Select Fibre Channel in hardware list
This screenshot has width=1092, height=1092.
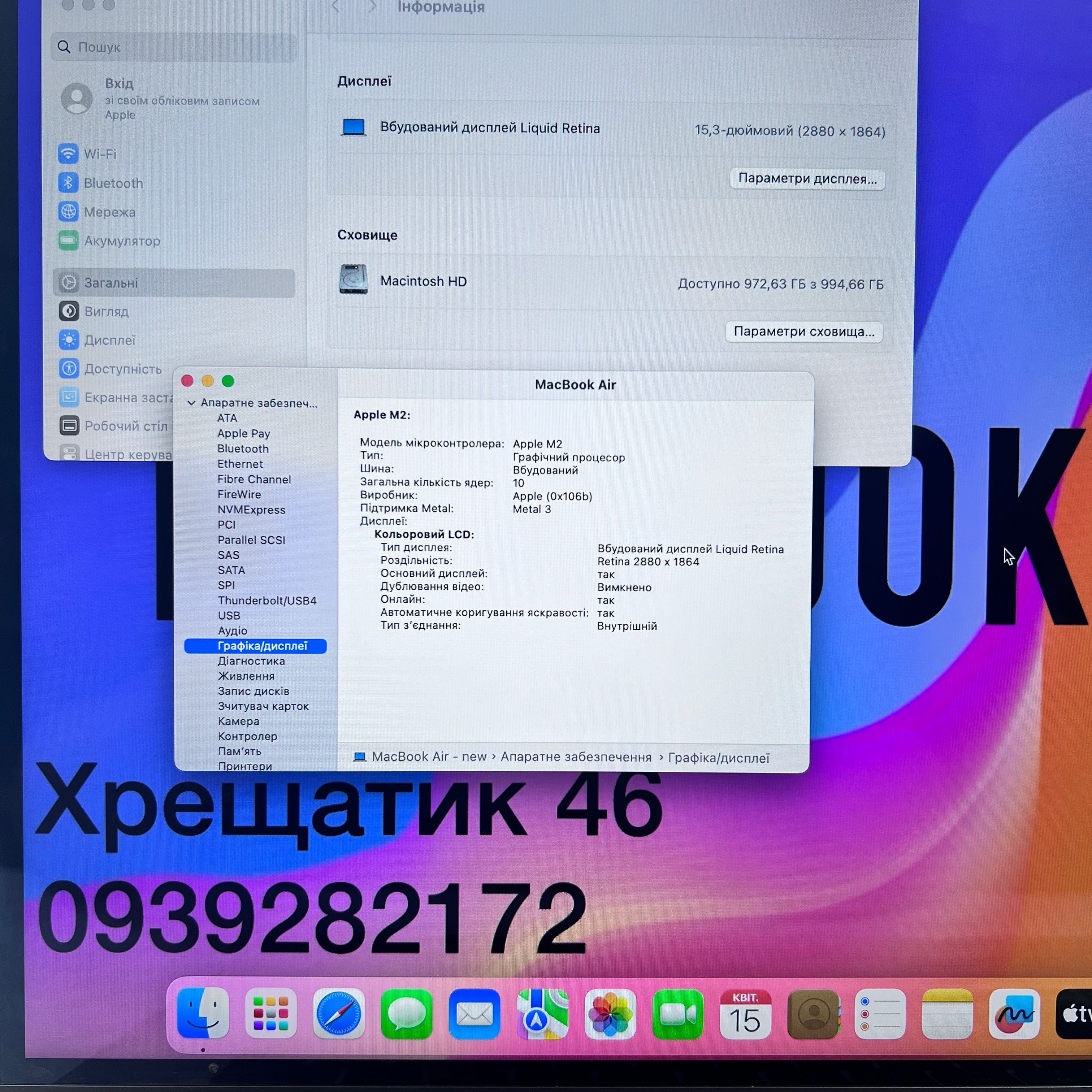point(254,479)
